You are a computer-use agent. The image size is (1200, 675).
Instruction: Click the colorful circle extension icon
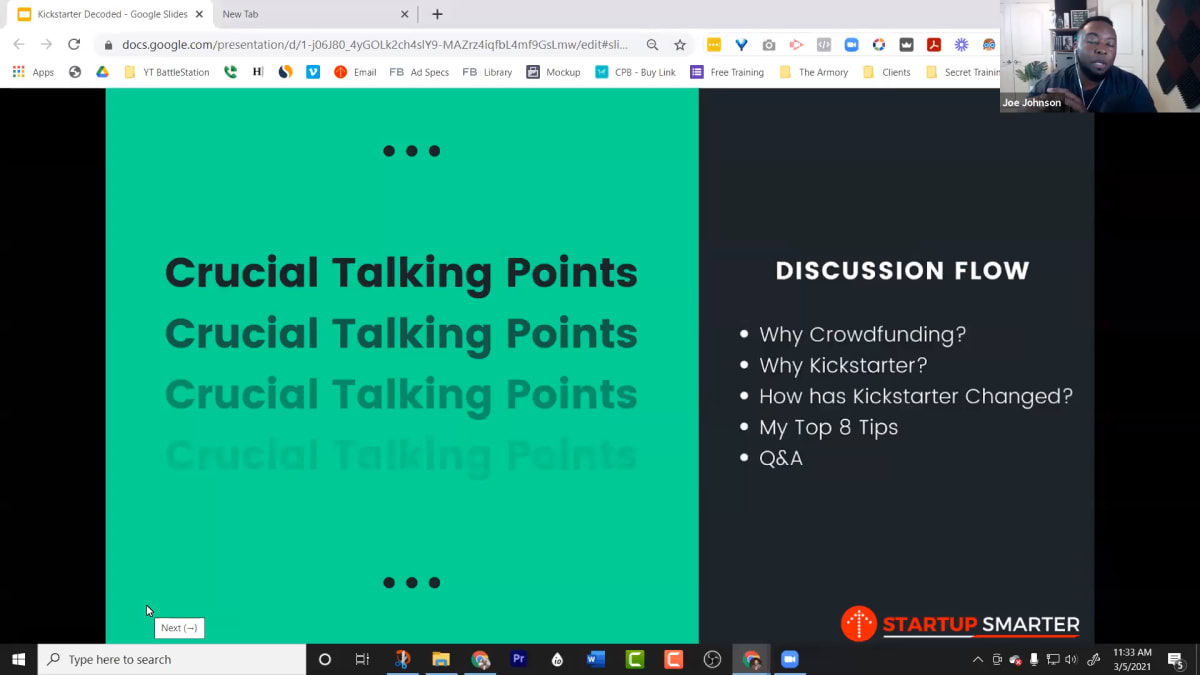879,44
